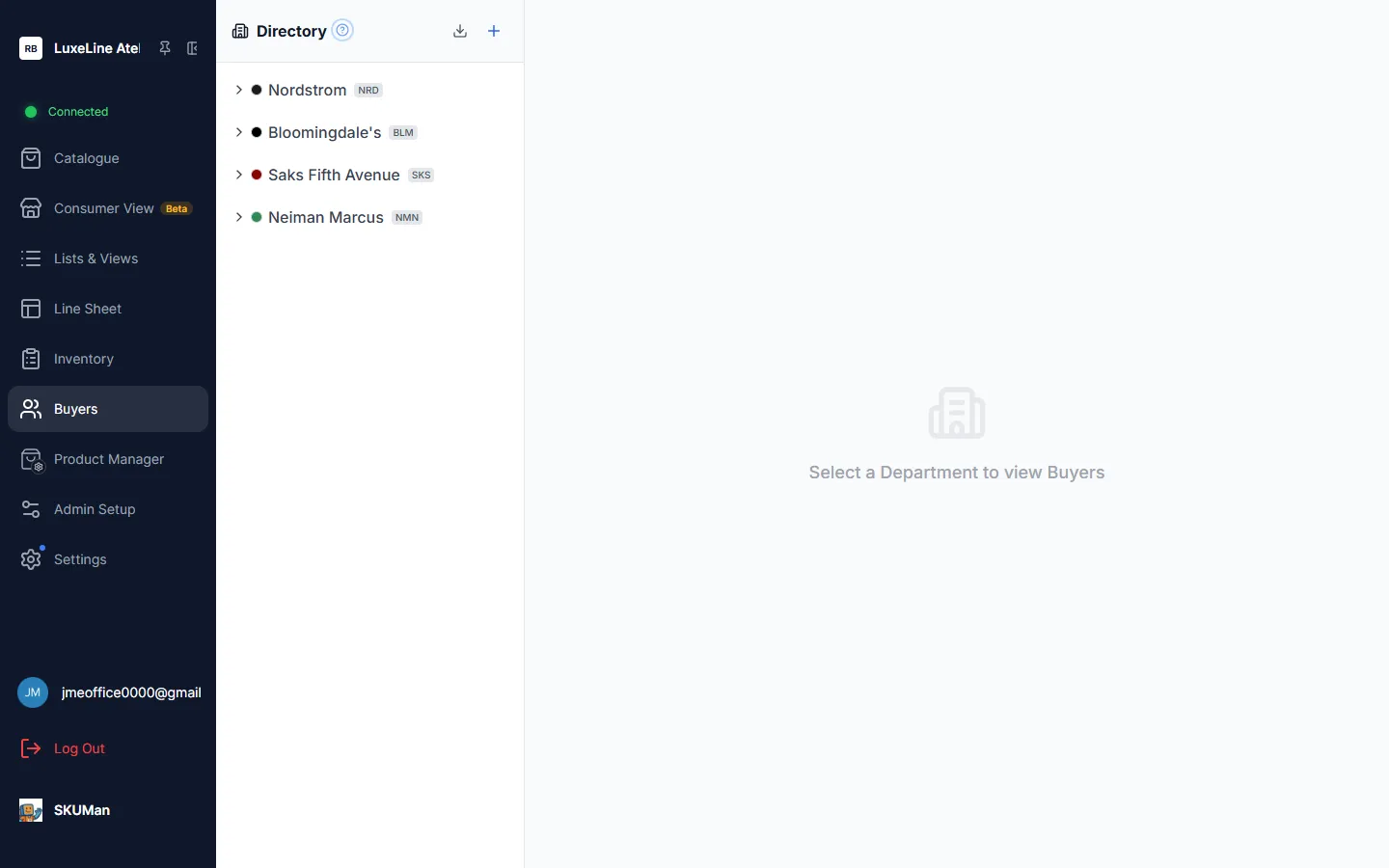Select the Saks Fifth Avenue name
Image resolution: width=1389 pixels, height=868 pixels.
[334, 175]
